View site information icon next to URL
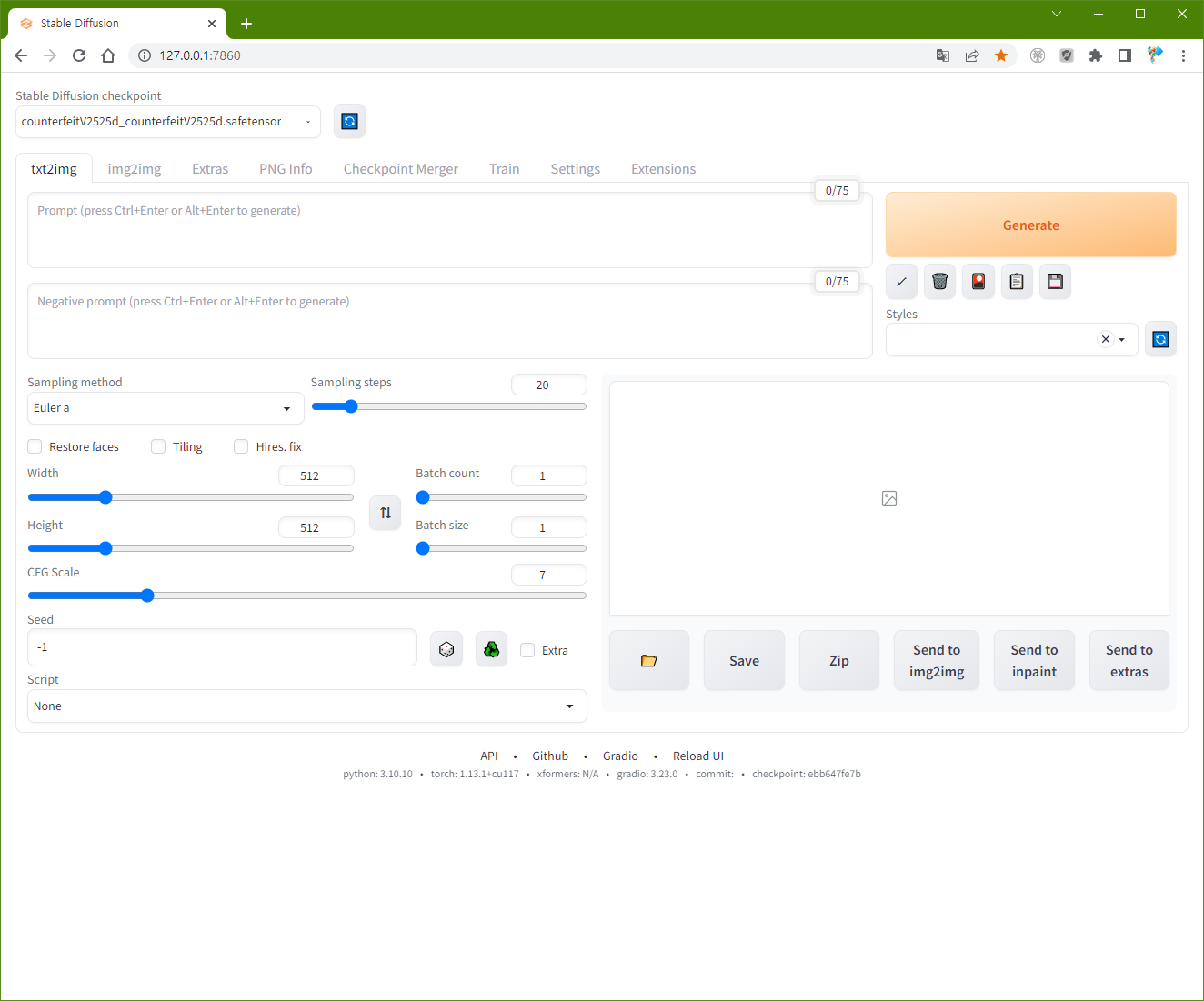This screenshot has width=1204, height=1001. click(144, 55)
